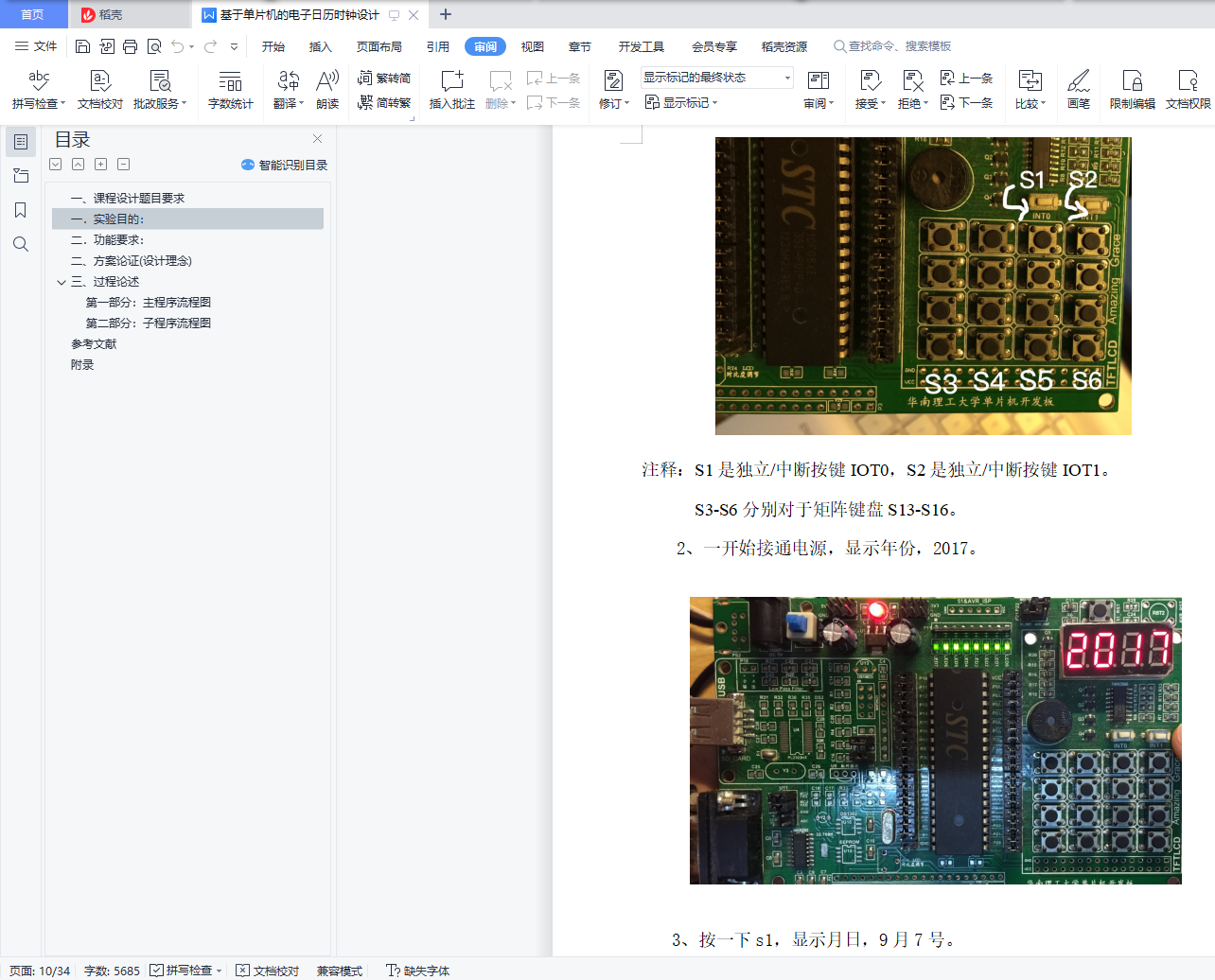Viewport: 1215px width, 980px height.
Task: Click the command search box (查找命令)
Action: coord(899,46)
